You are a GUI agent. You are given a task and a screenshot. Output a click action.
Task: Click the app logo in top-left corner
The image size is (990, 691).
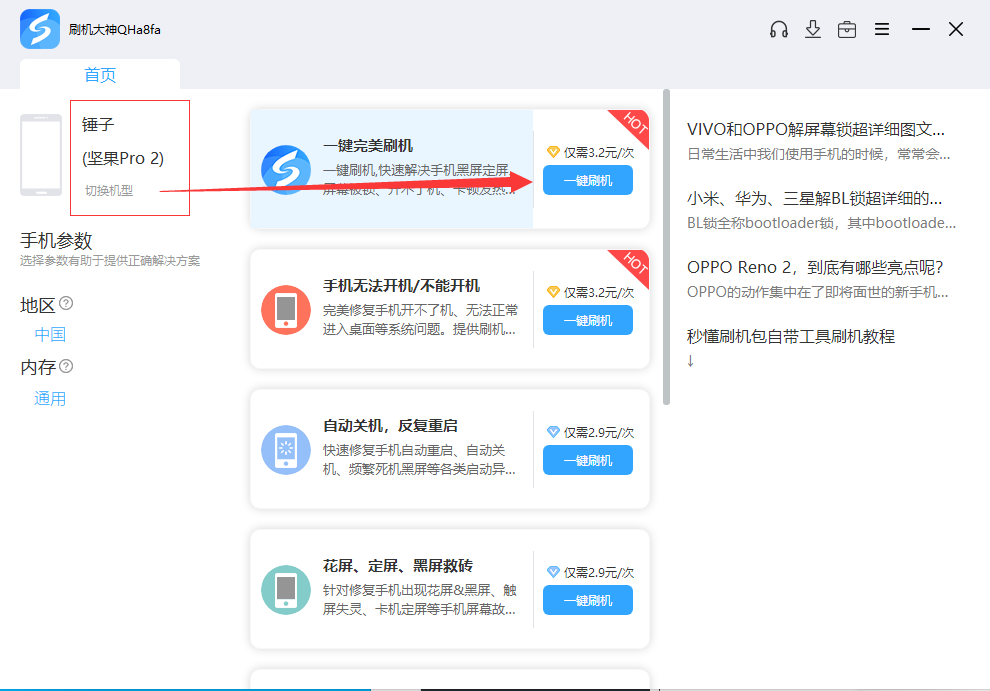coord(40,29)
